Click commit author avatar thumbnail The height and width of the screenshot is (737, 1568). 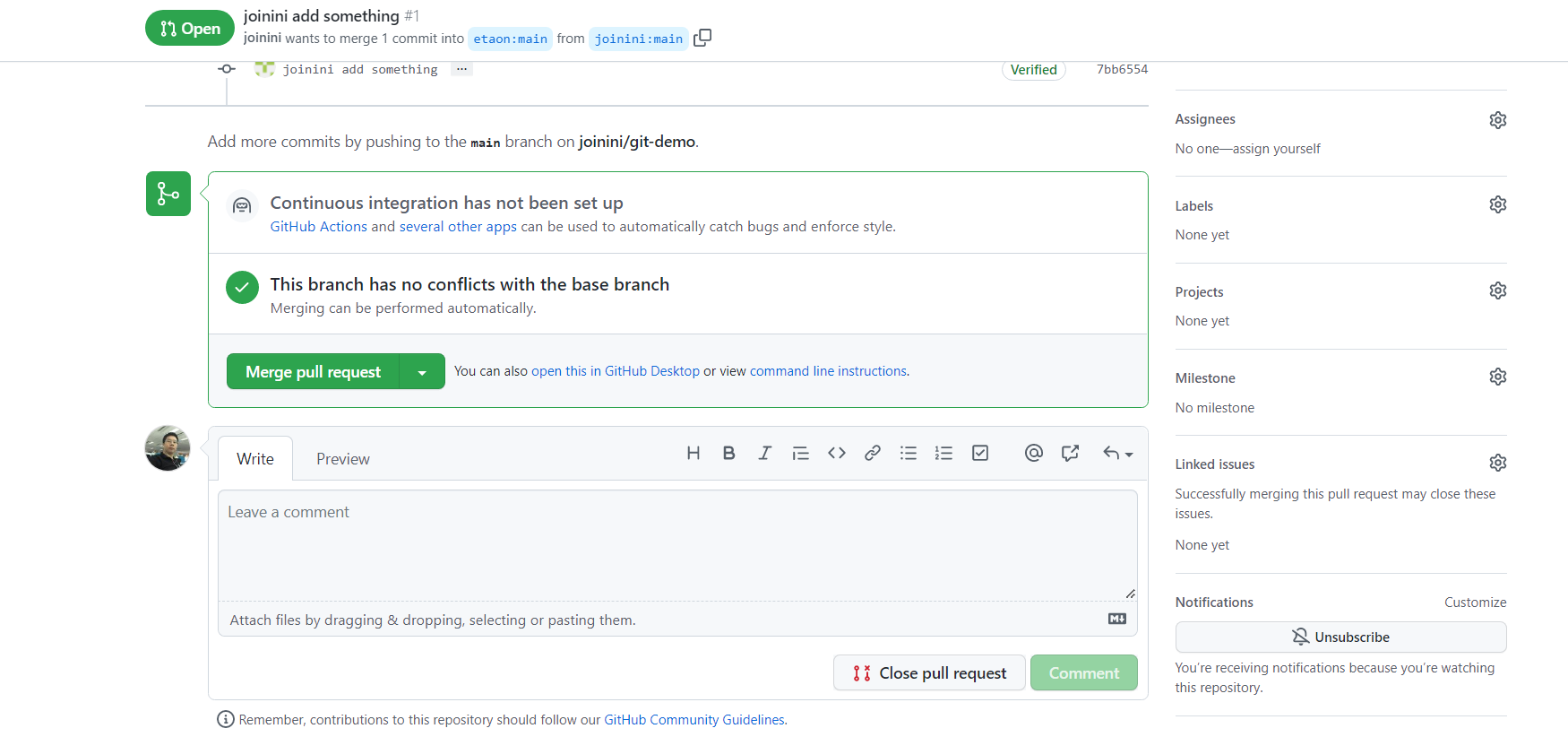tap(264, 68)
